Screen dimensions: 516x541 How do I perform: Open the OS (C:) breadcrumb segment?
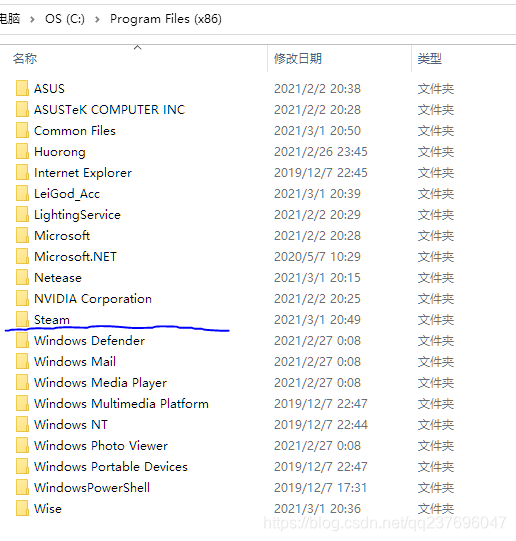click(x=65, y=19)
